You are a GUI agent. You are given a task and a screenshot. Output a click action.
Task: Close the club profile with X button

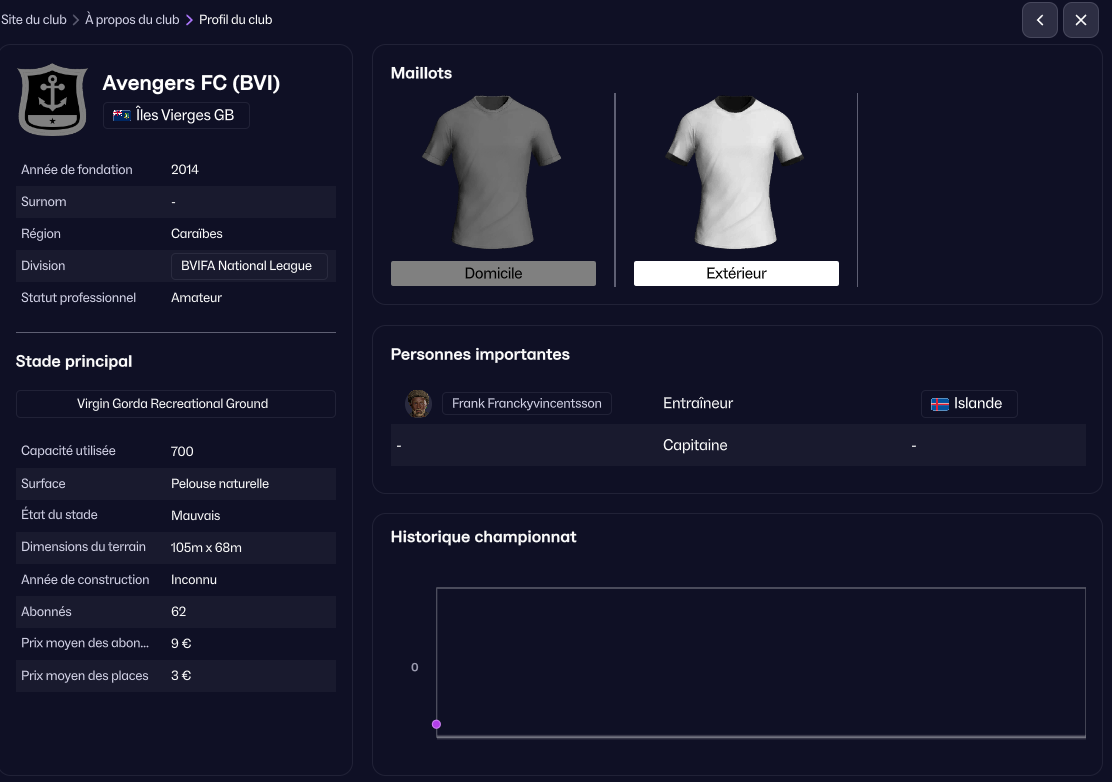pos(1080,20)
